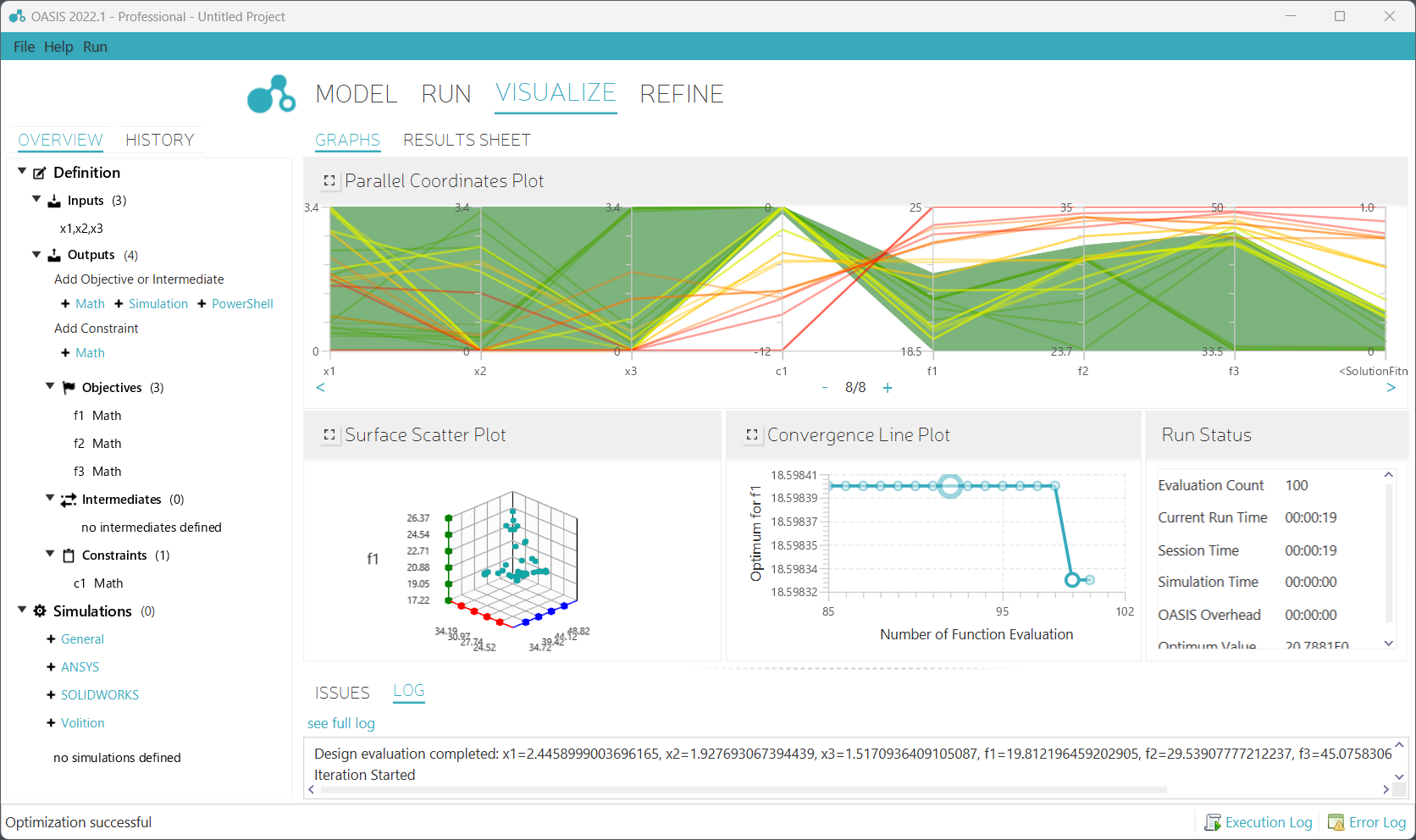
Task: Collapse the Objectives group
Action: coord(50,387)
